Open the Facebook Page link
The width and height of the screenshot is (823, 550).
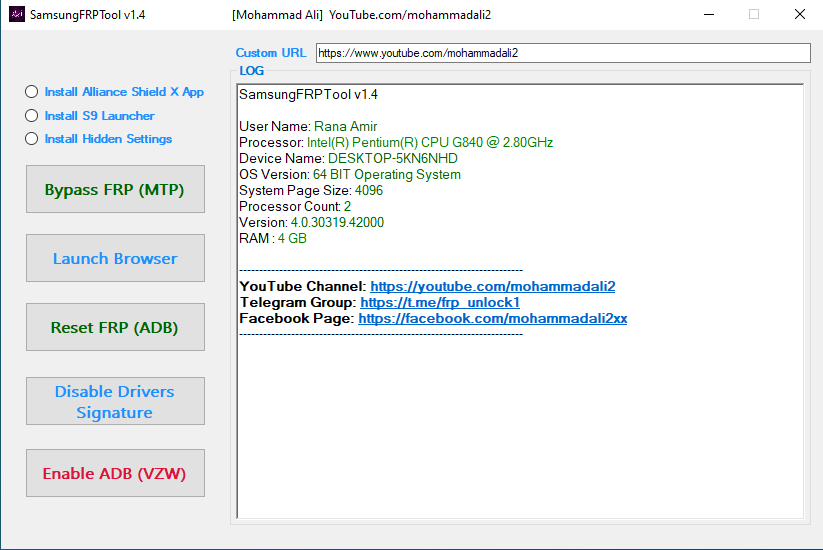pyautogui.click(x=492, y=319)
